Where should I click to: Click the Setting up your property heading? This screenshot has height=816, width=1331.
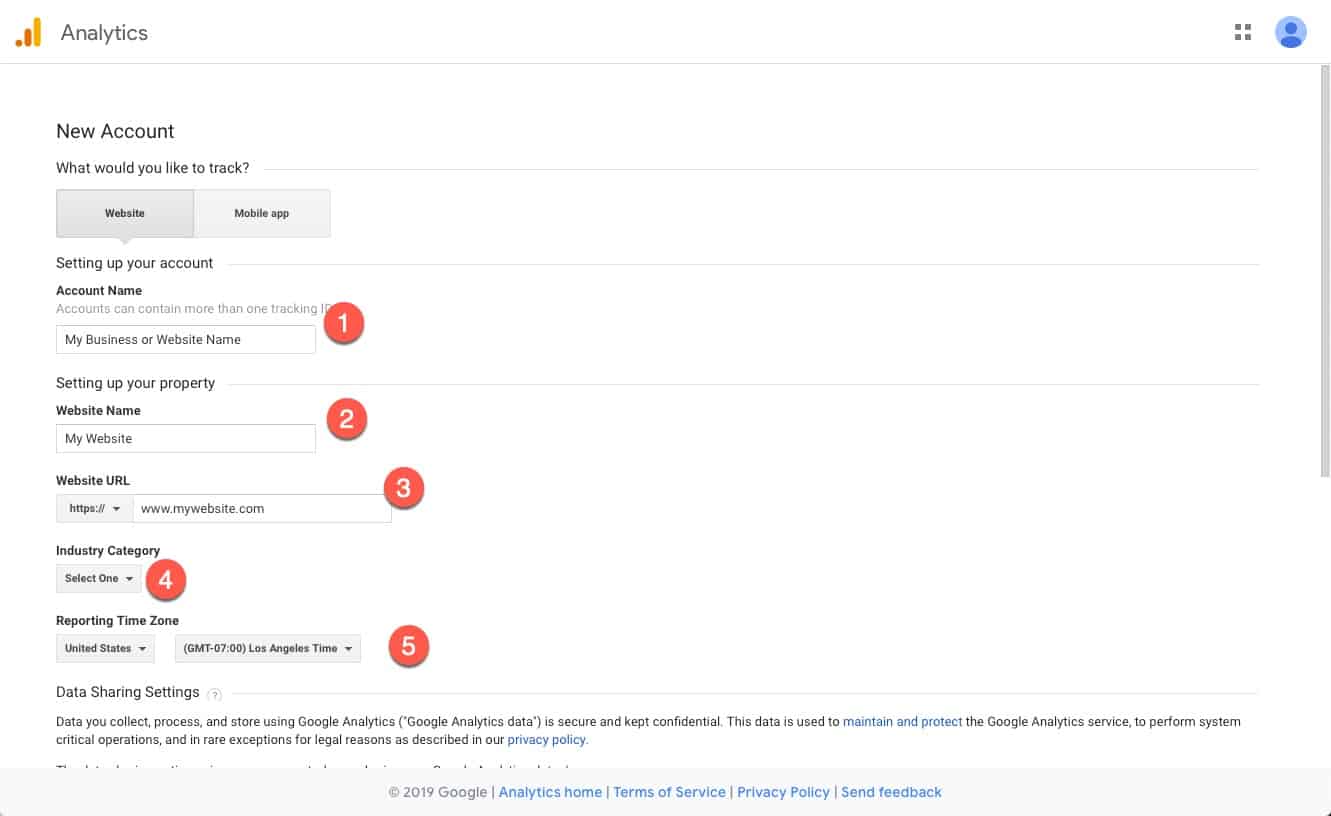135,383
